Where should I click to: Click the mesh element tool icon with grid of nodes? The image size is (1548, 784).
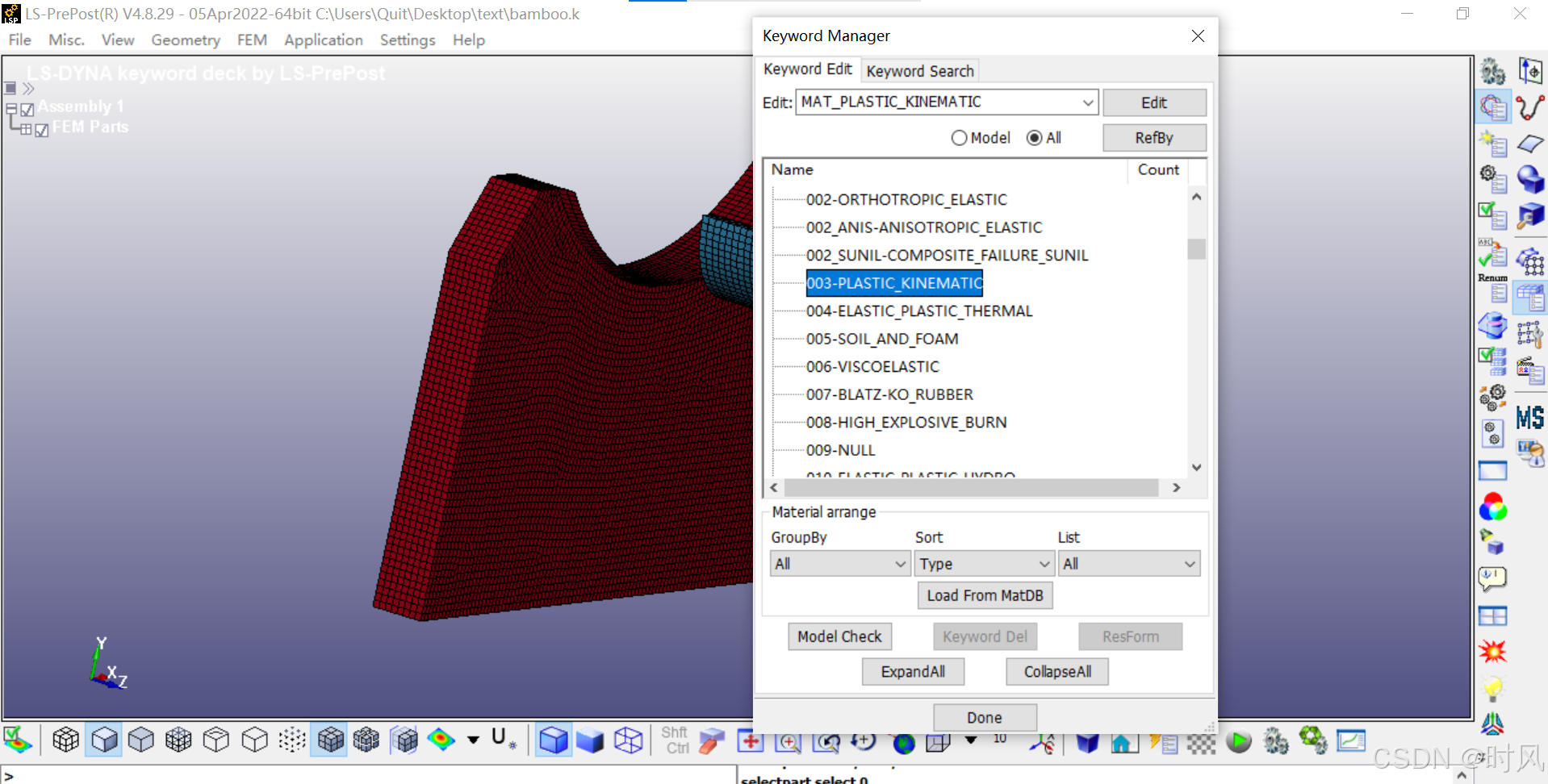tap(1530, 261)
